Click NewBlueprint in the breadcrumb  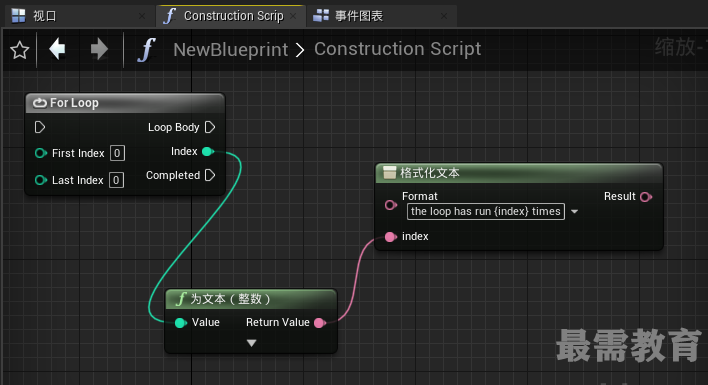coord(231,50)
